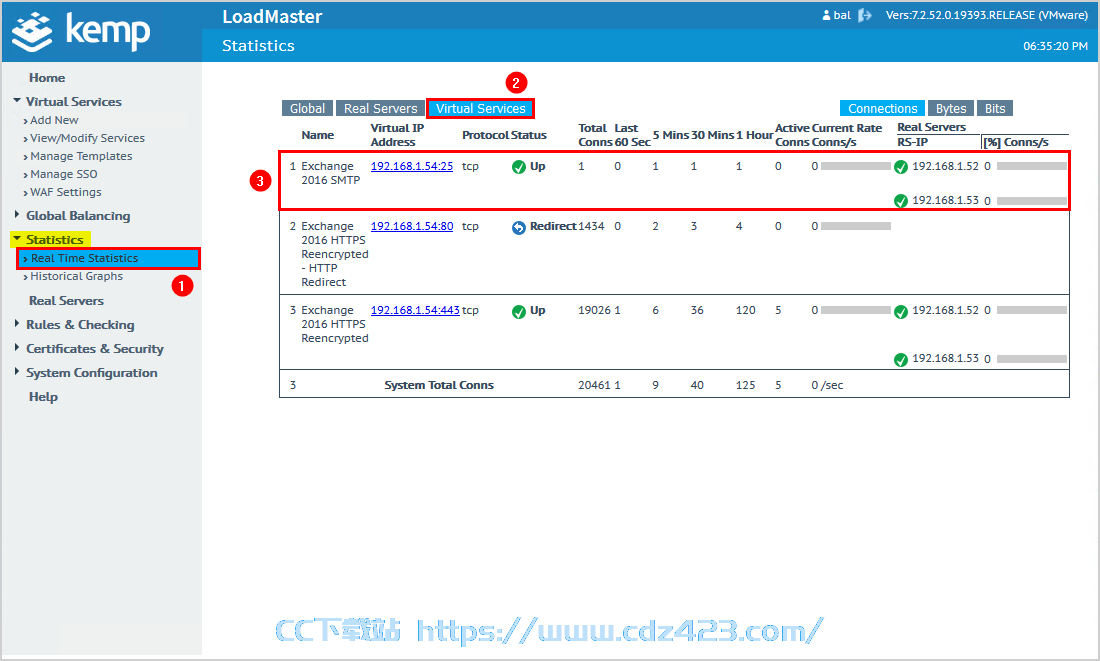Open the 192.168.1.54:443 virtual service link
This screenshot has width=1100, height=661.
pyautogui.click(x=415, y=310)
